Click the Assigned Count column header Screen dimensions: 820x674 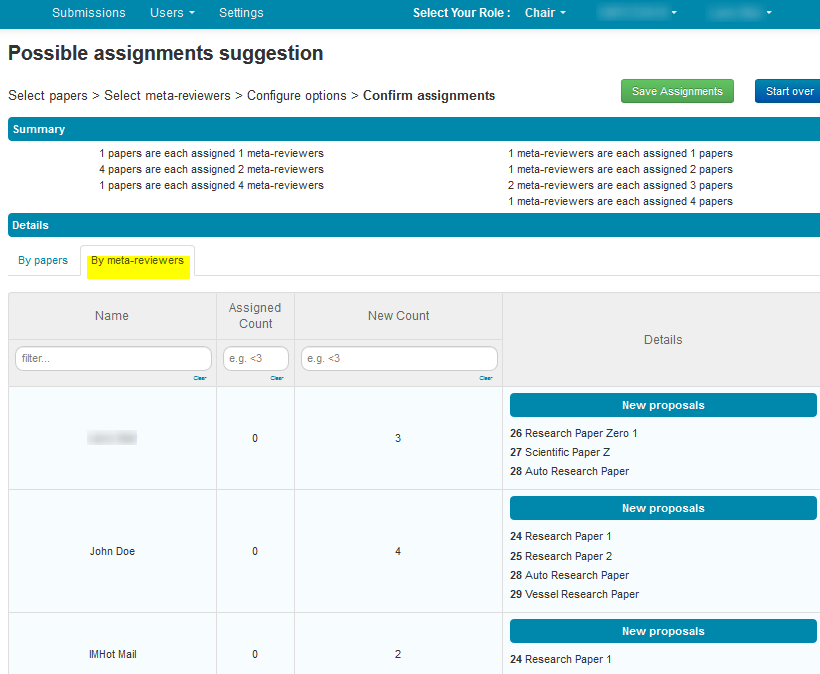[x=255, y=316]
